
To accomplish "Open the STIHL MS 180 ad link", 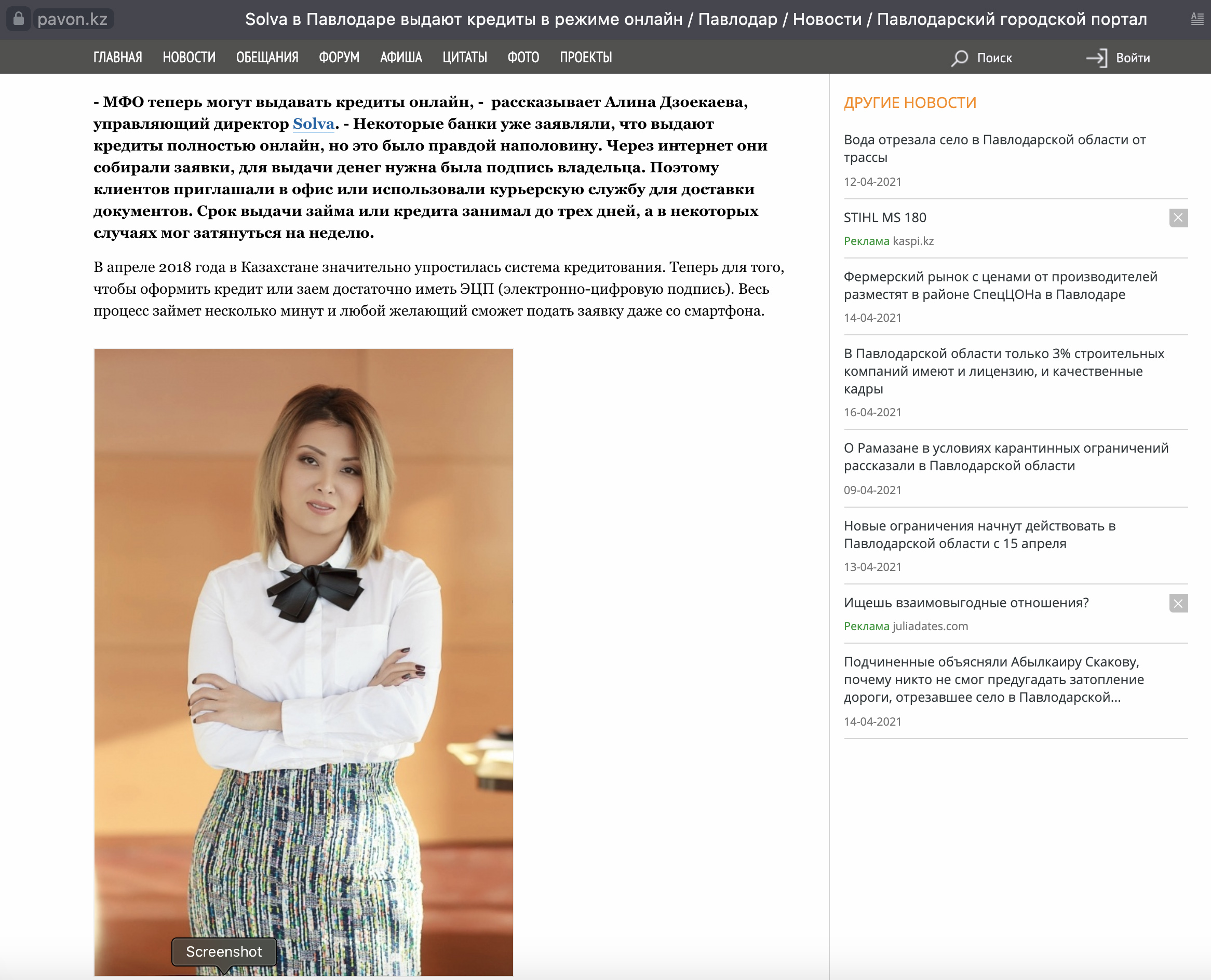I will (x=884, y=218).
